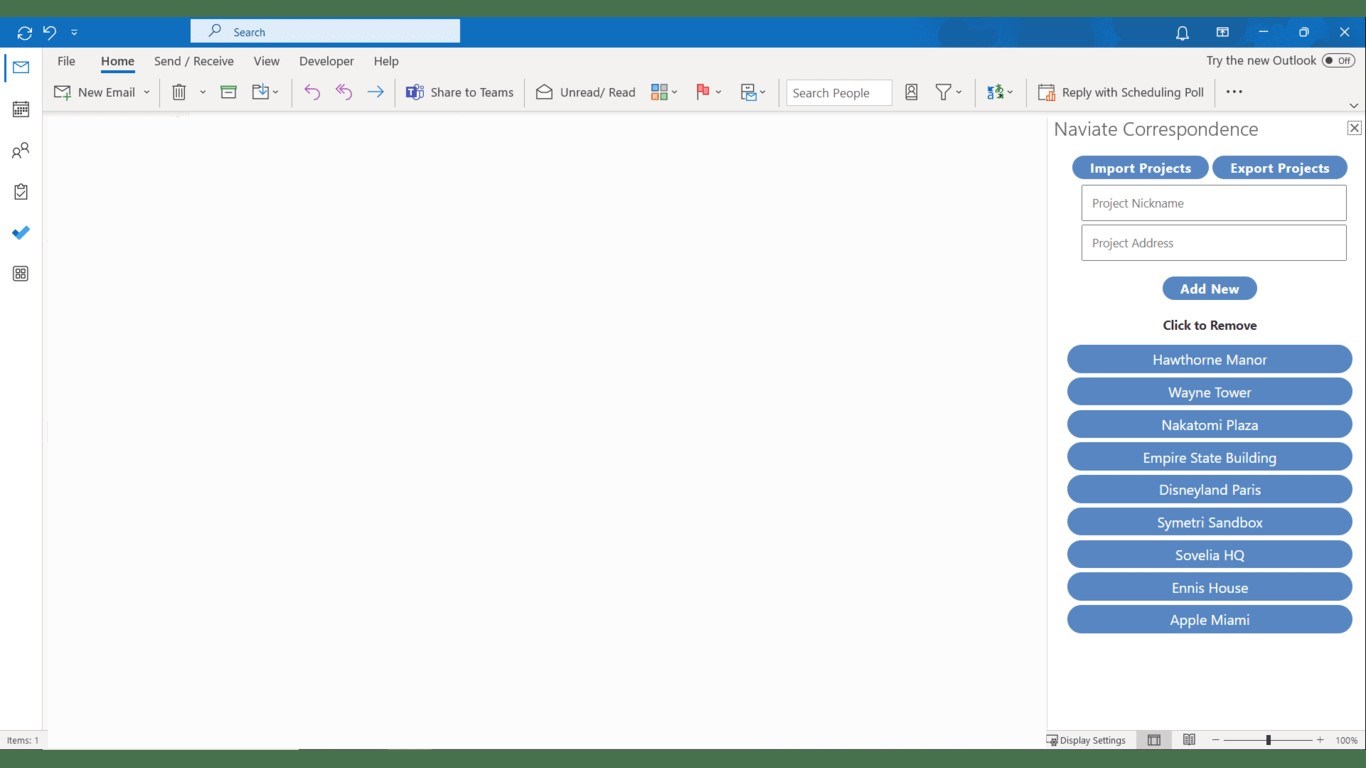The image size is (1366, 768).
Task: Open the Filter Email dropdown
Action: pos(948,92)
